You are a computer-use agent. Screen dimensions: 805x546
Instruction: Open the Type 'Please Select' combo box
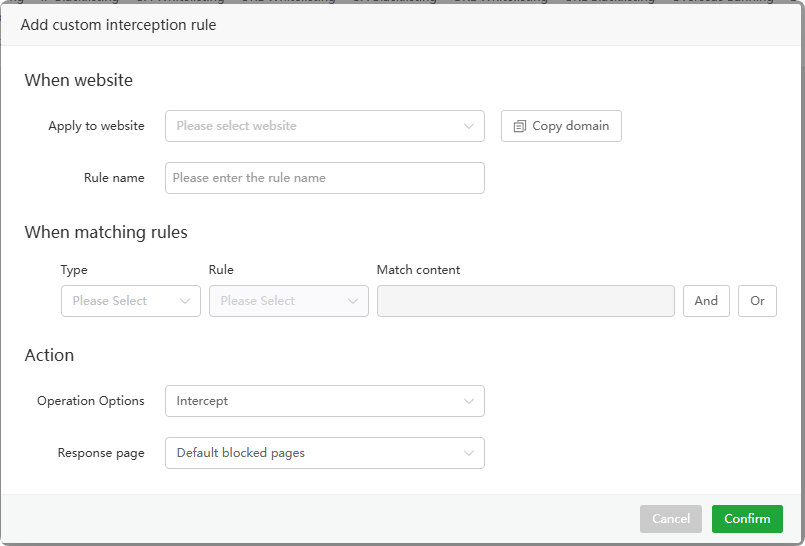120,301
